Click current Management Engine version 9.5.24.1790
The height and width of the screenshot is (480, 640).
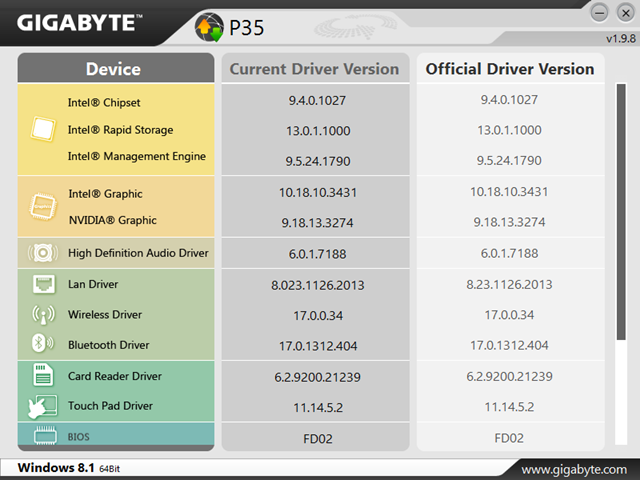[318, 161]
